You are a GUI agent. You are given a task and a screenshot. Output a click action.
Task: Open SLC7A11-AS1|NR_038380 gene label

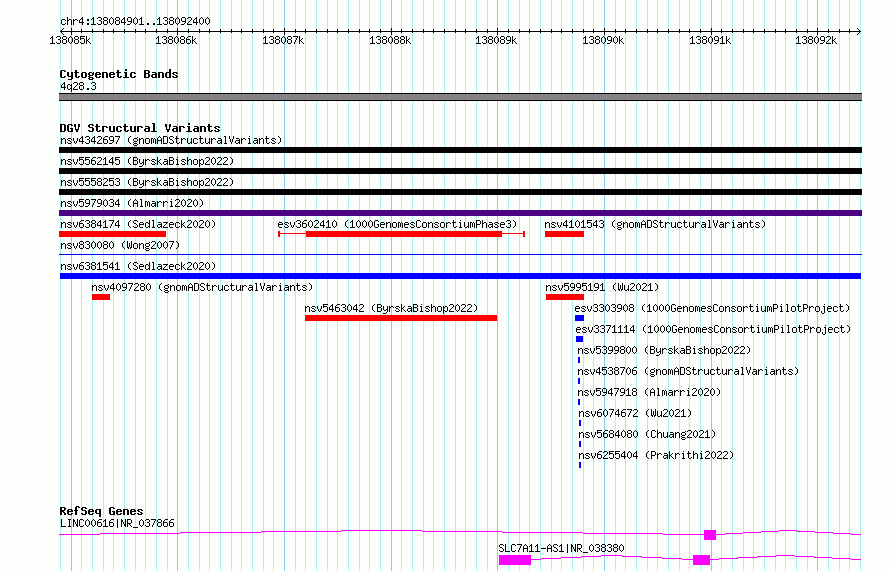(561, 548)
